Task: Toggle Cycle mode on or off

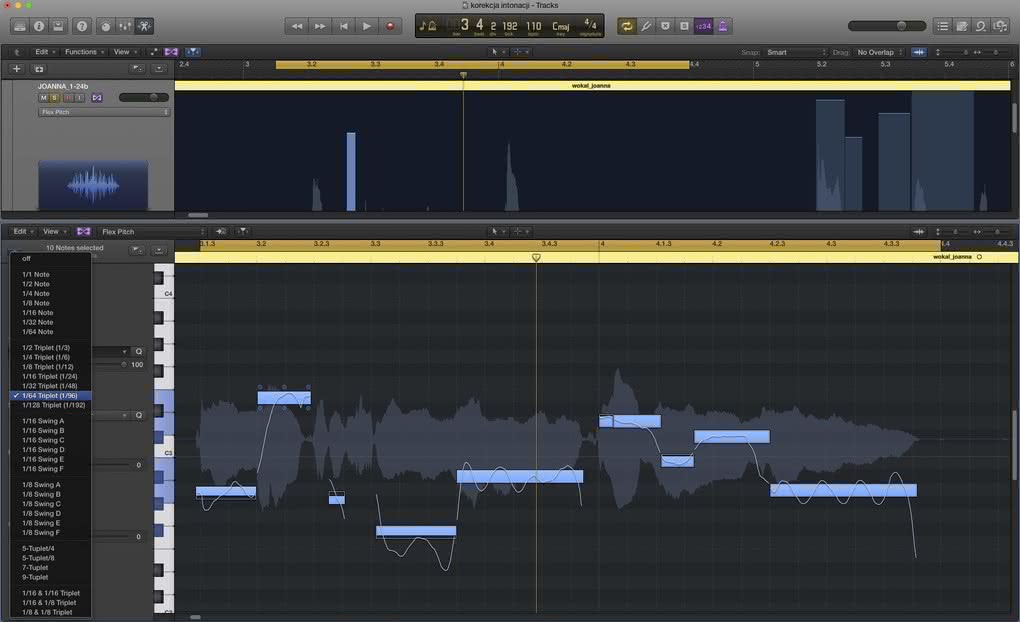Action: tap(626, 26)
